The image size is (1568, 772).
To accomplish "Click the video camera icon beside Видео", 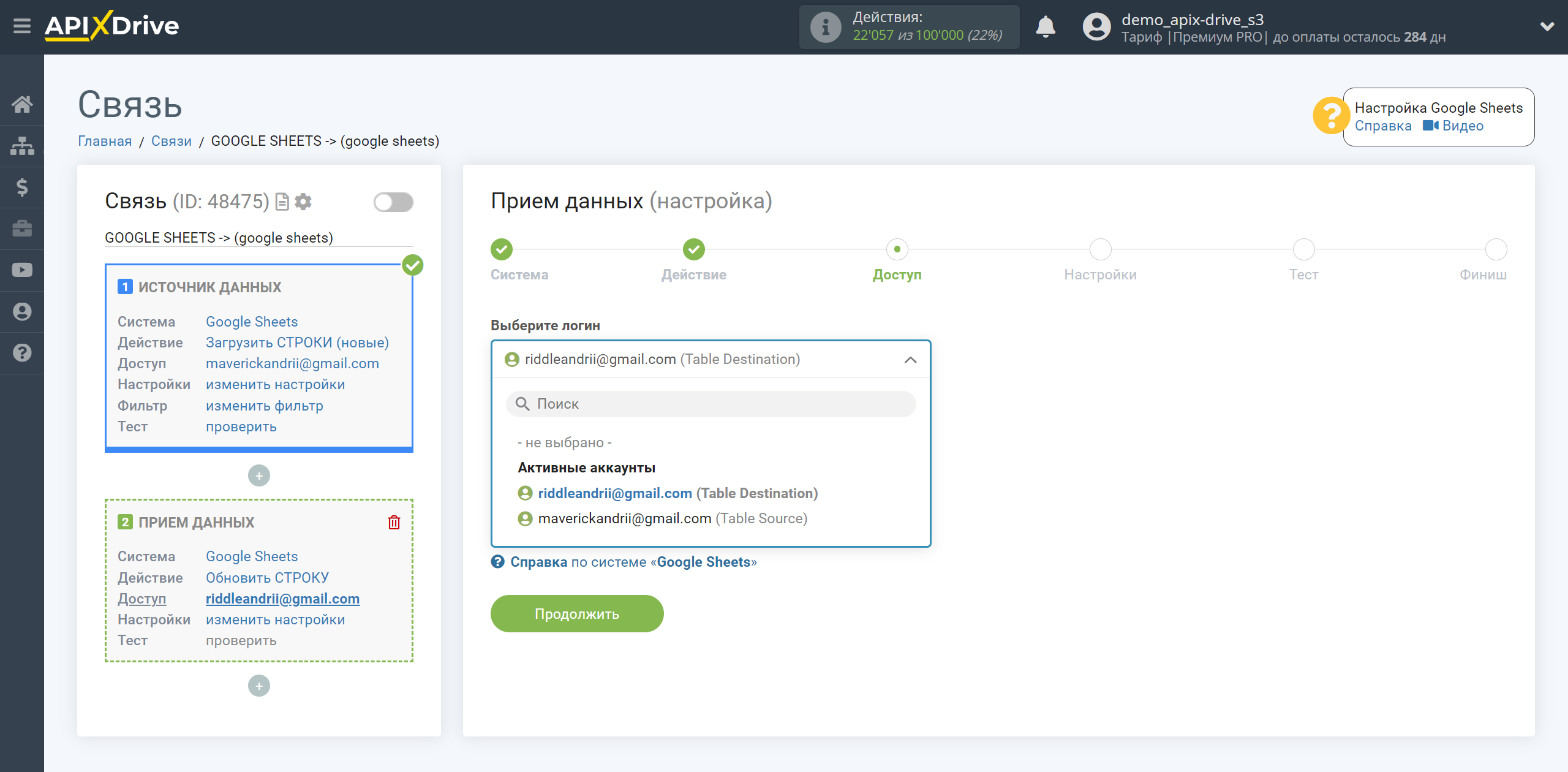I will point(1430,126).
